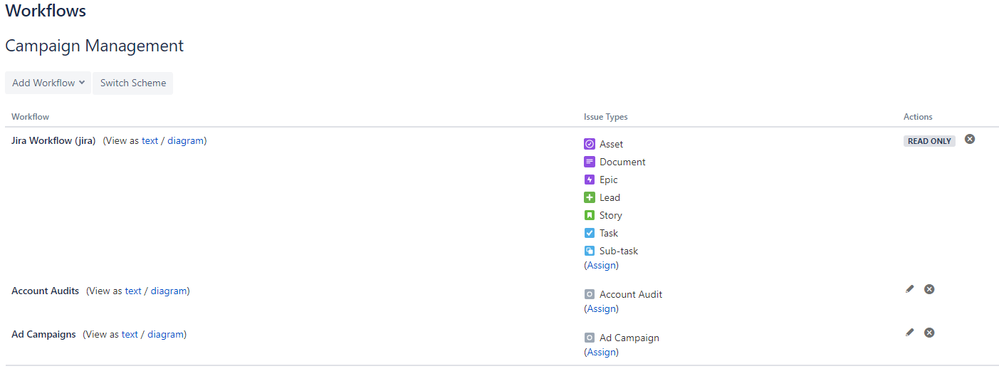View Account Audits workflow as diagram
The height and width of the screenshot is (379, 999).
(x=169, y=290)
